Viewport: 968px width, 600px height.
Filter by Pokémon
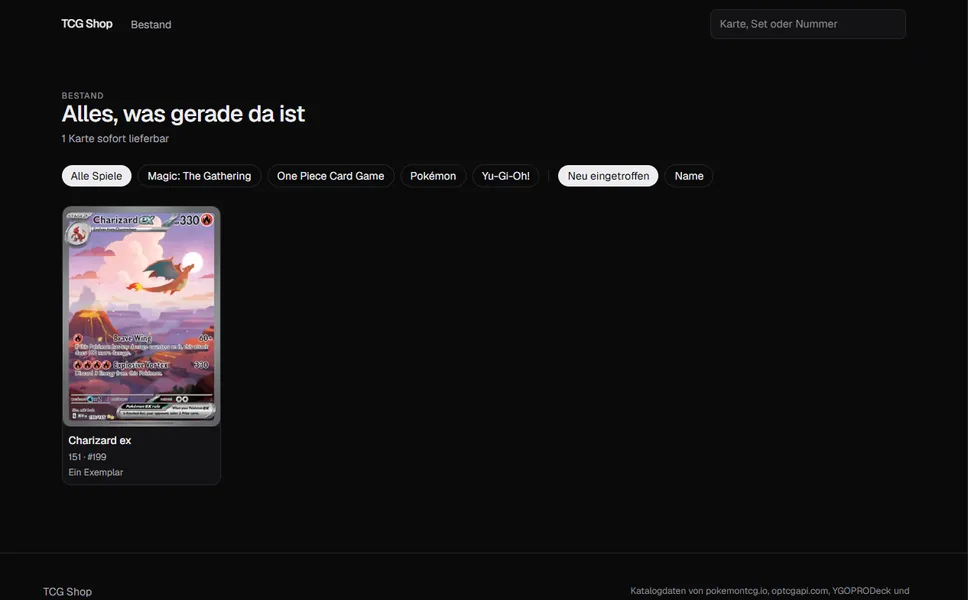pyautogui.click(x=433, y=176)
